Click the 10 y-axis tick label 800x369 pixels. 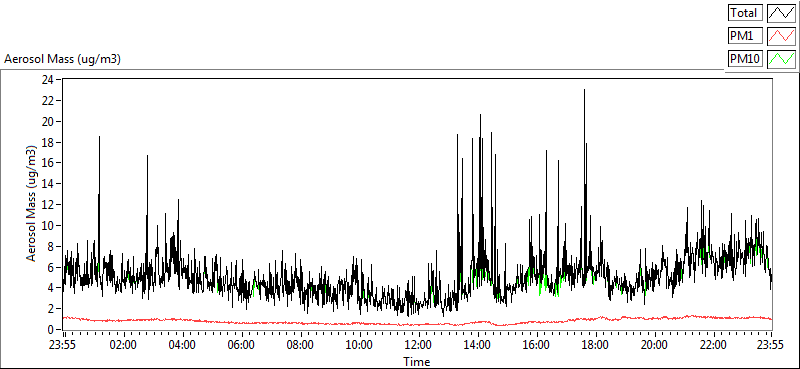(48, 226)
